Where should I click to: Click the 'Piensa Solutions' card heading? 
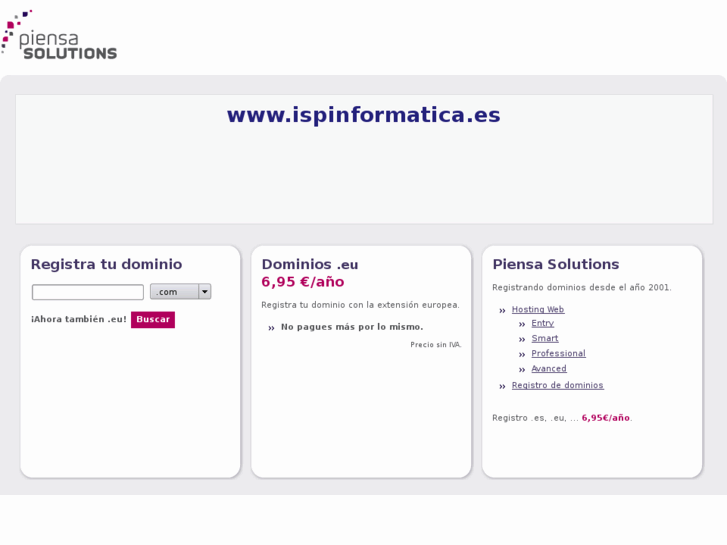tap(556, 264)
